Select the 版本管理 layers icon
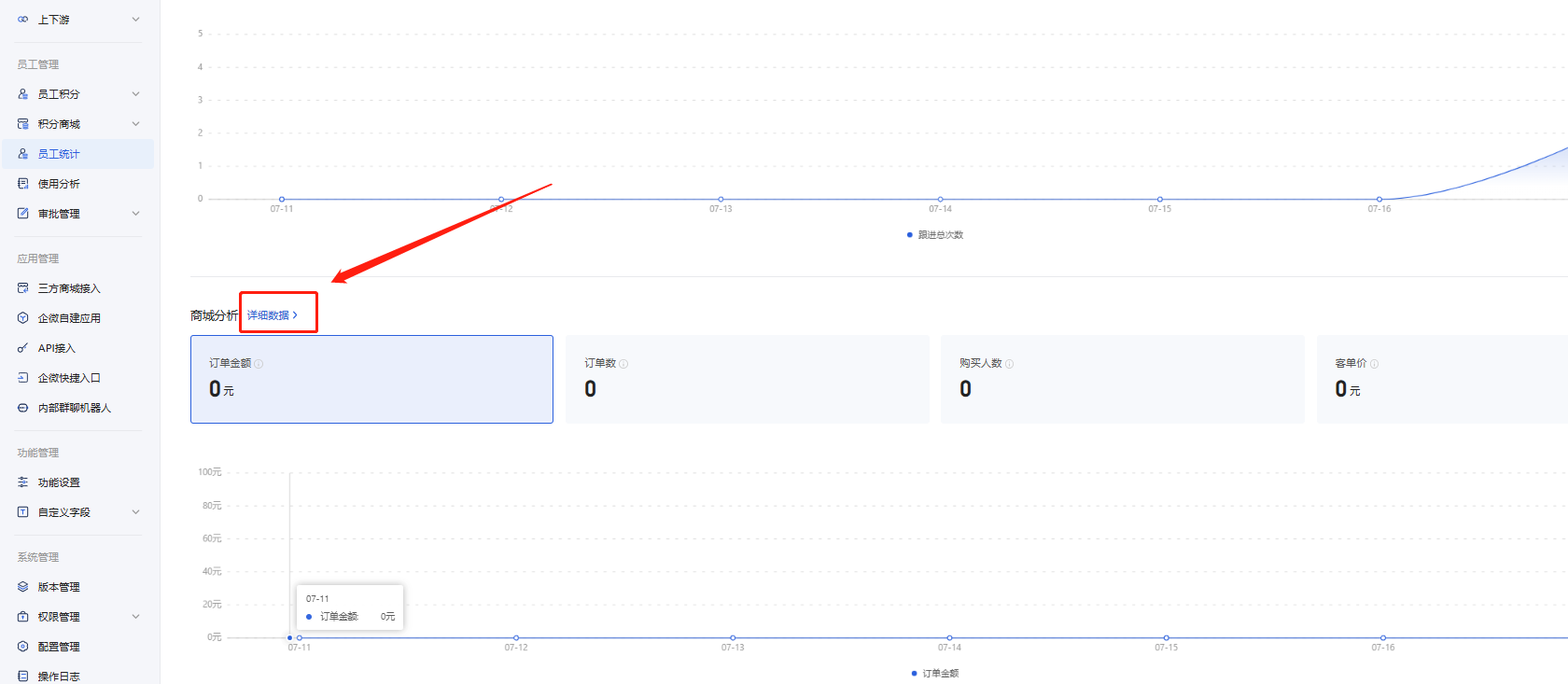Screen dimensions: 1568x684 point(23,587)
